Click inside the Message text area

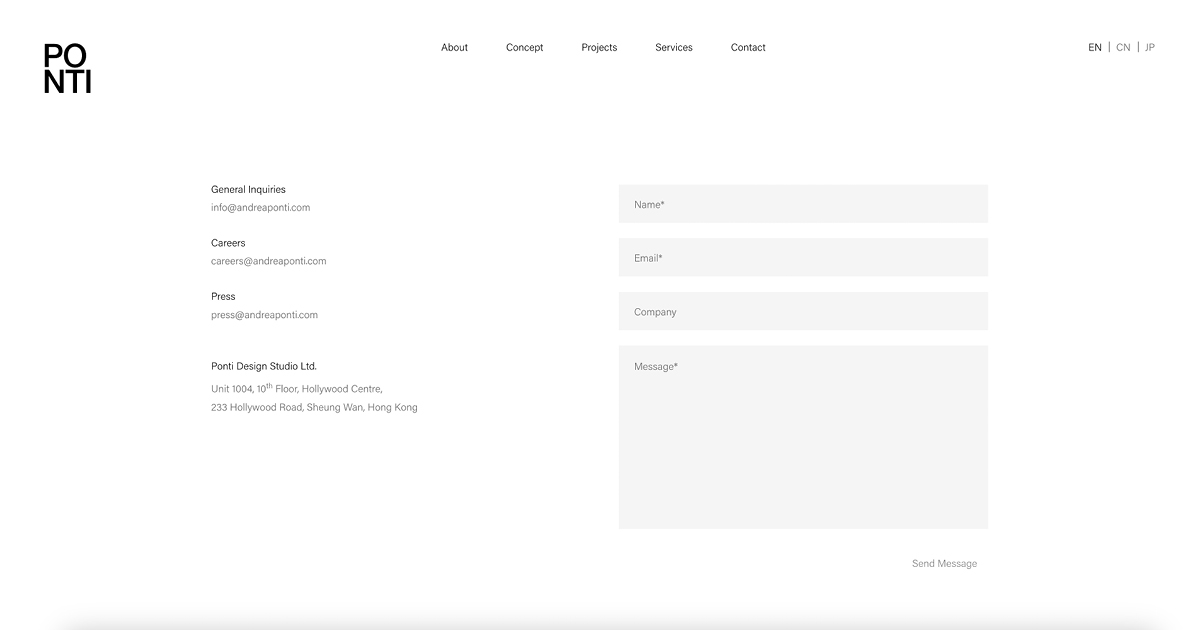coord(803,437)
